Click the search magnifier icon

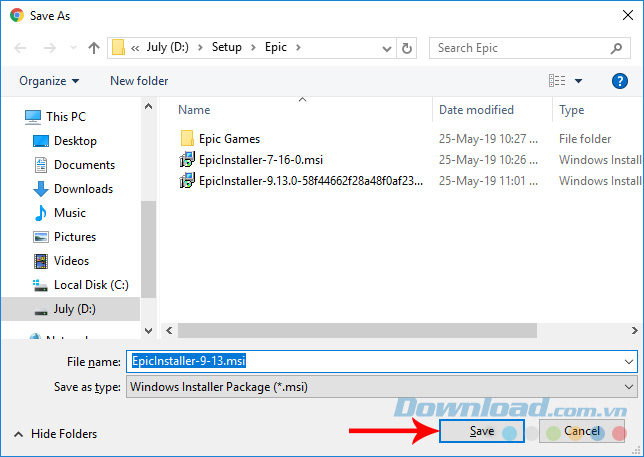pyautogui.click(x=616, y=48)
